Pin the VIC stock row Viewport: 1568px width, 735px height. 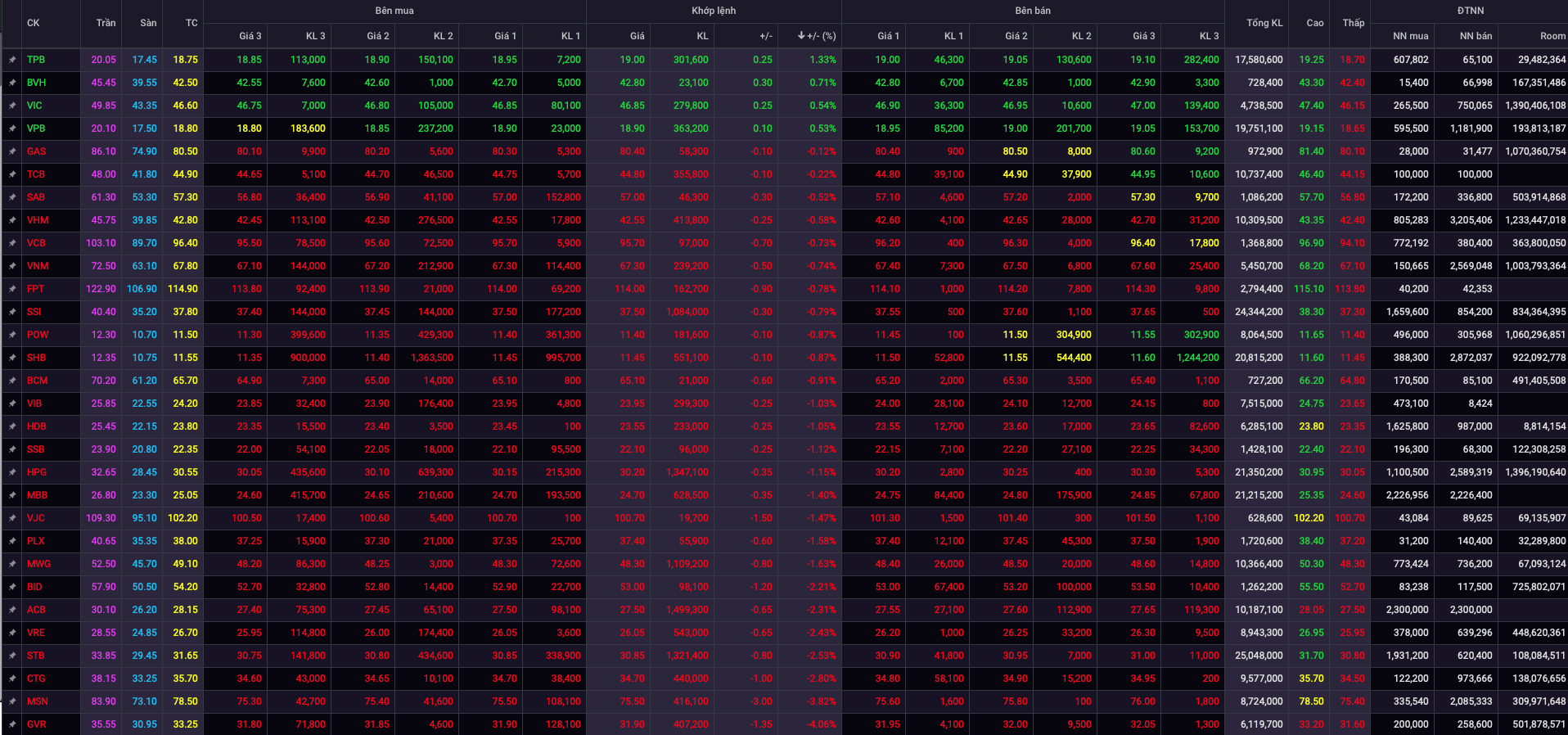point(12,106)
